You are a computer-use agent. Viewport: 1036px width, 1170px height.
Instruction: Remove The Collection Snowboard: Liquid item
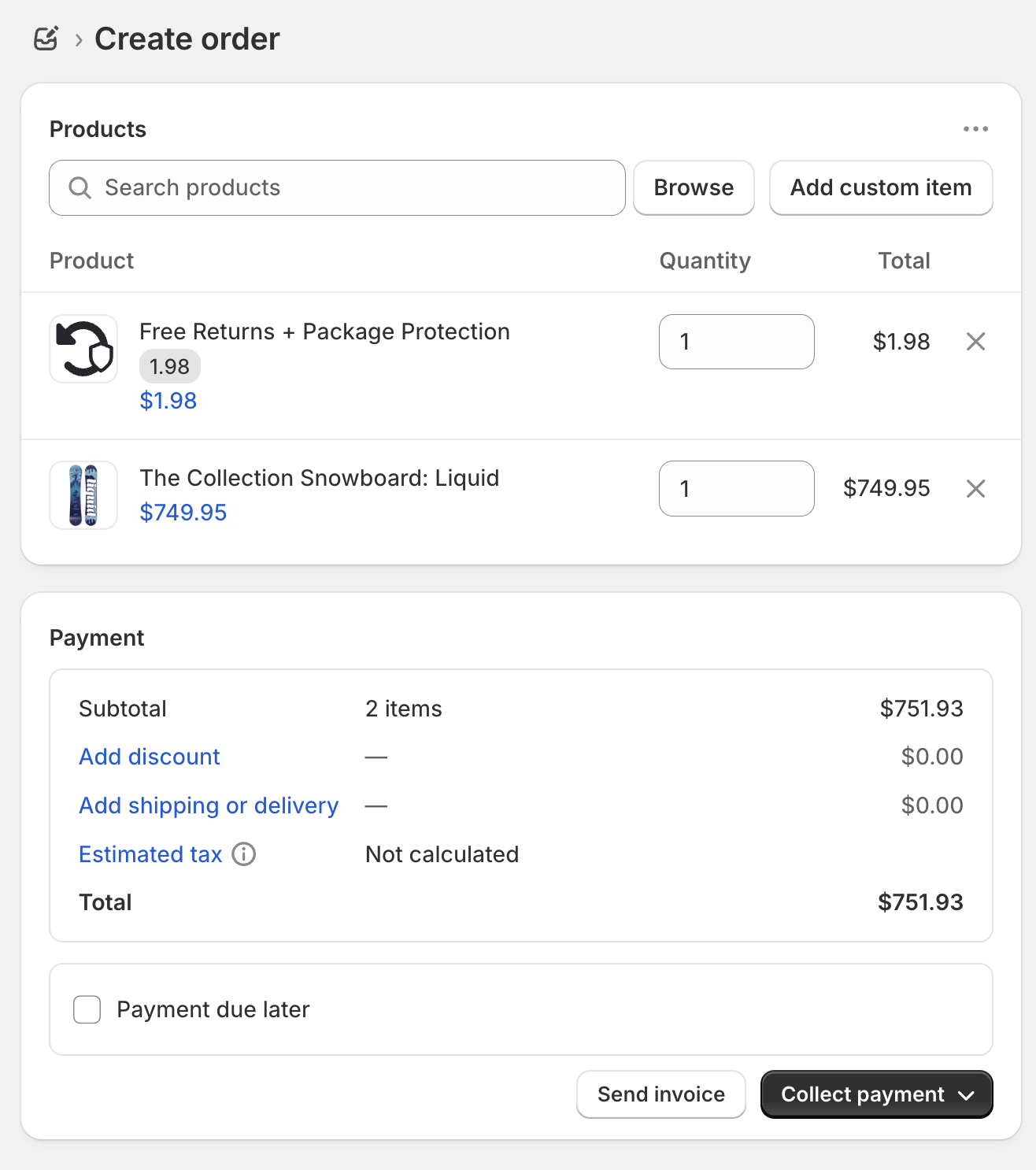coord(975,489)
